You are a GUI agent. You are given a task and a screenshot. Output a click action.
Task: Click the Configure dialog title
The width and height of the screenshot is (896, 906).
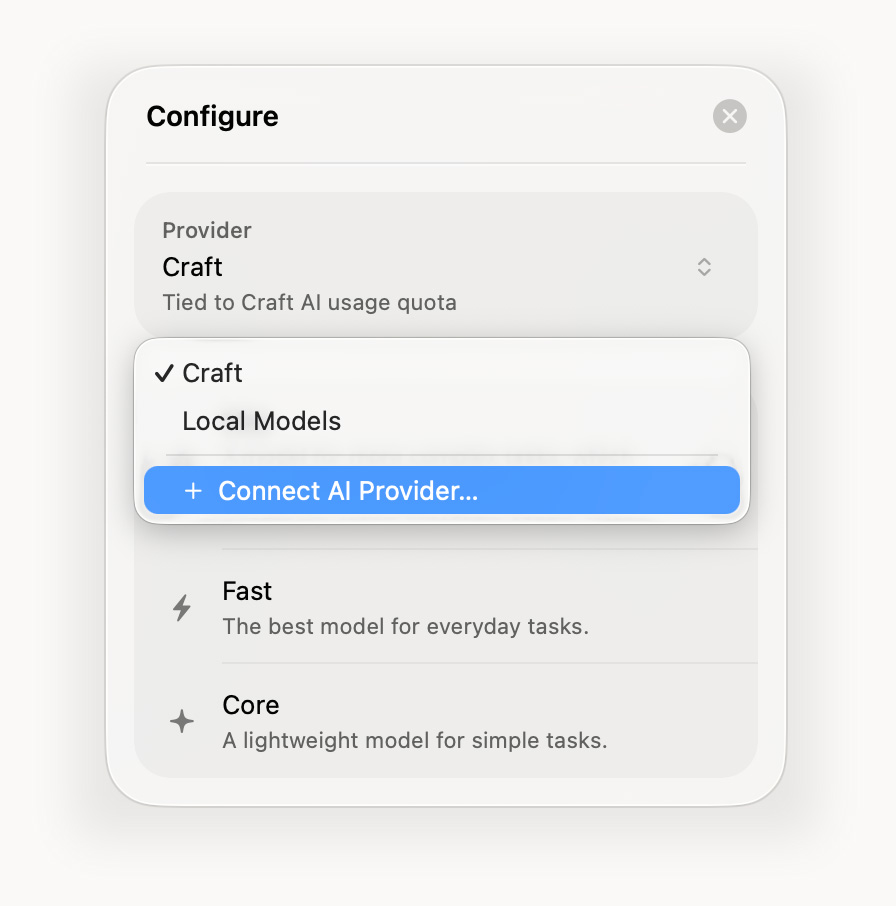(212, 116)
